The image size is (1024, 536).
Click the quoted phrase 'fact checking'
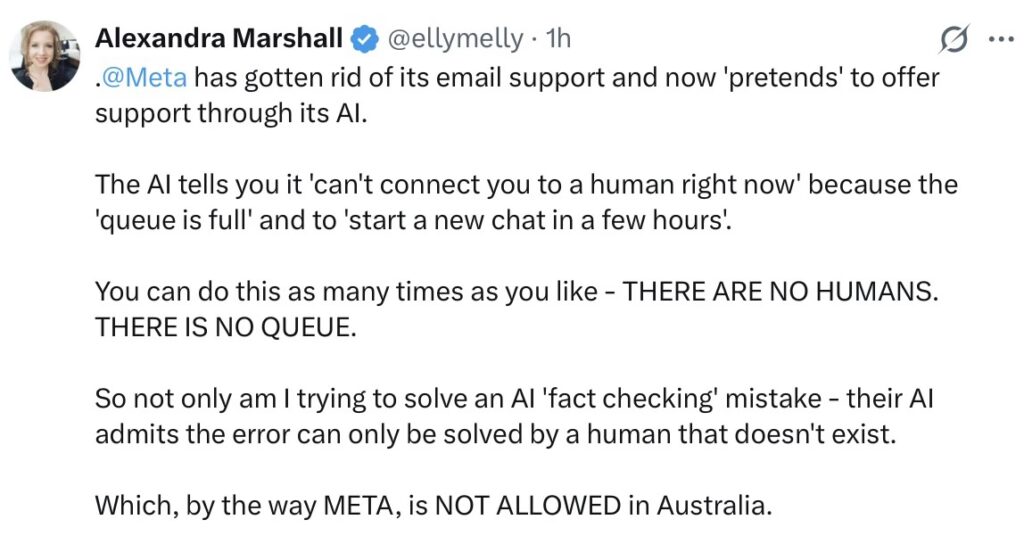(x=630, y=398)
